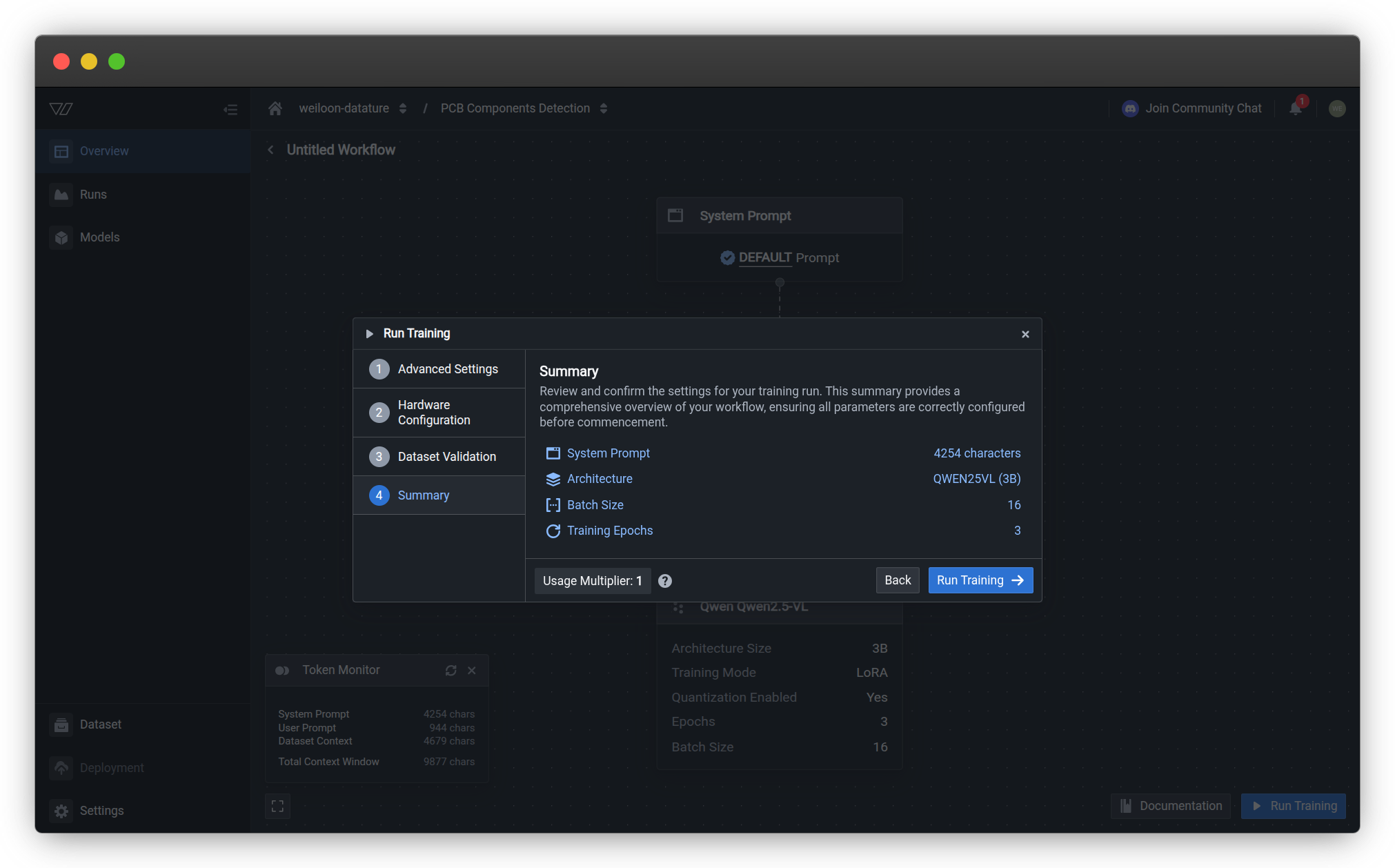The width and height of the screenshot is (1395, 868).
Task: Click the home icon in breadcrumb
Action: [275, 108]
